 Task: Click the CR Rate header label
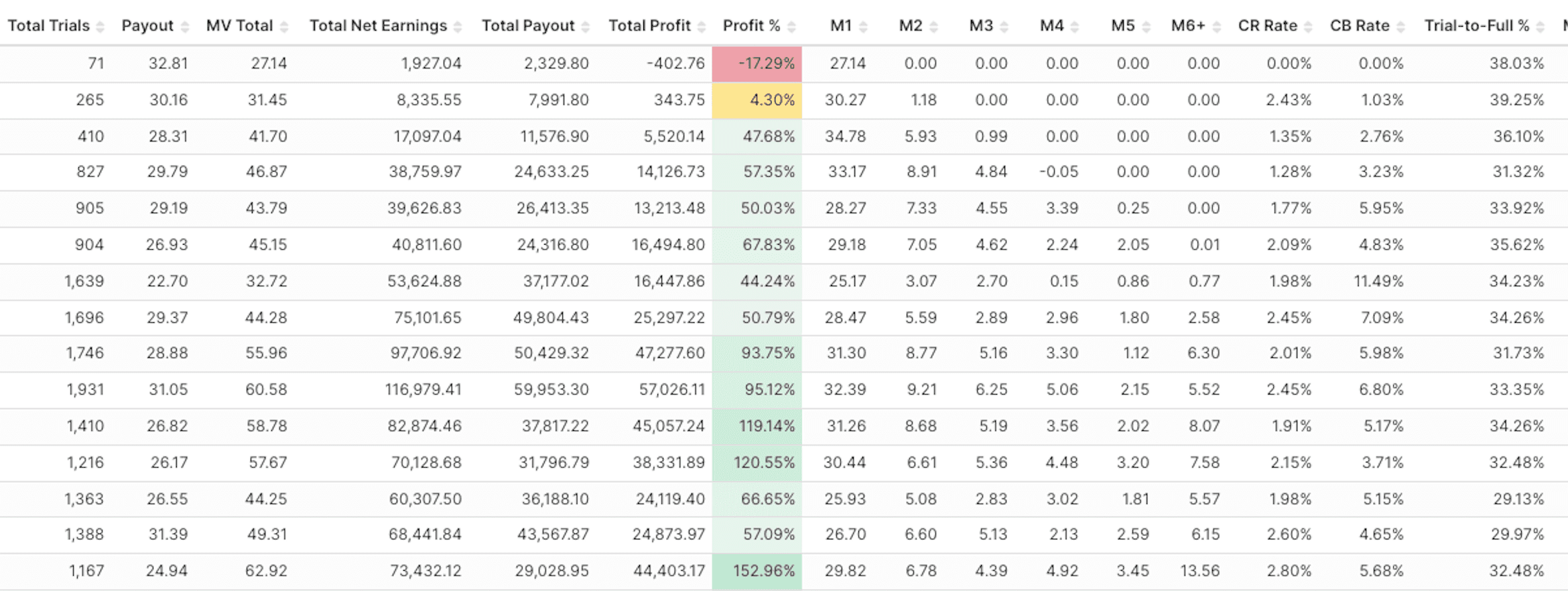[1267, 25]
